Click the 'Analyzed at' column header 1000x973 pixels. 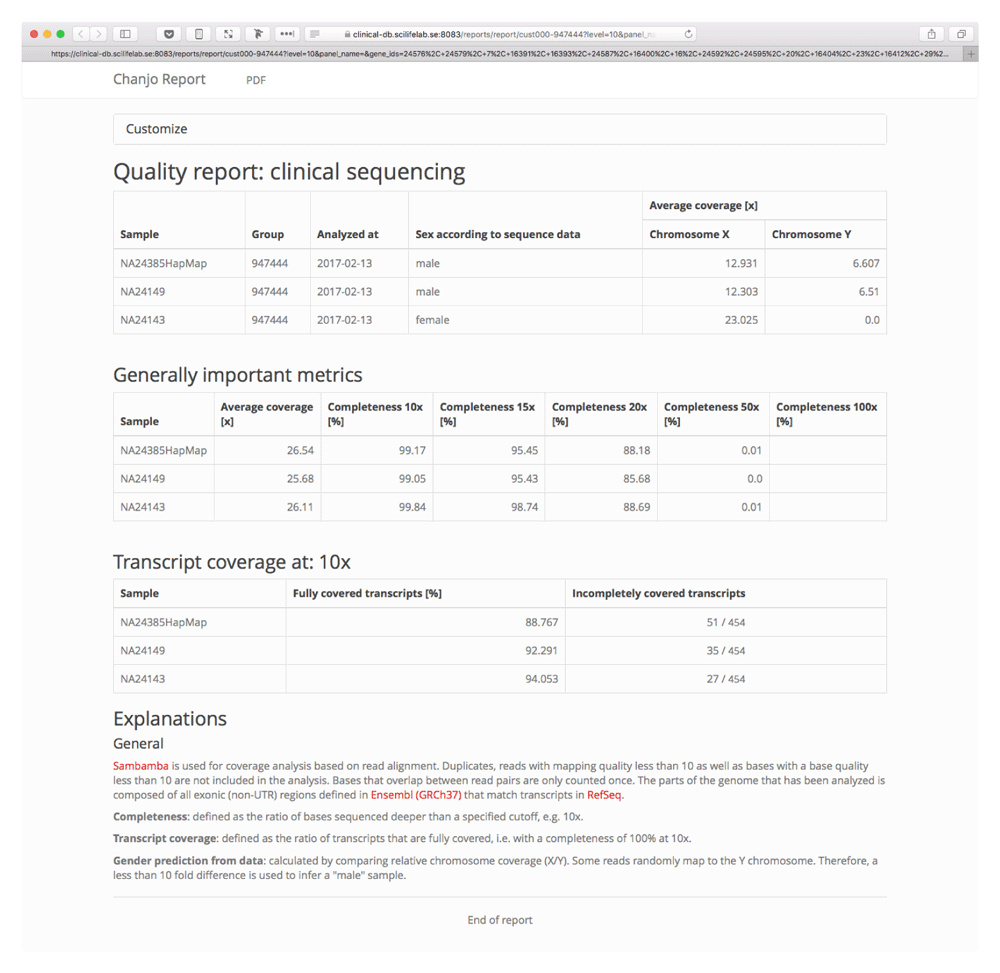tap(348, 234)
